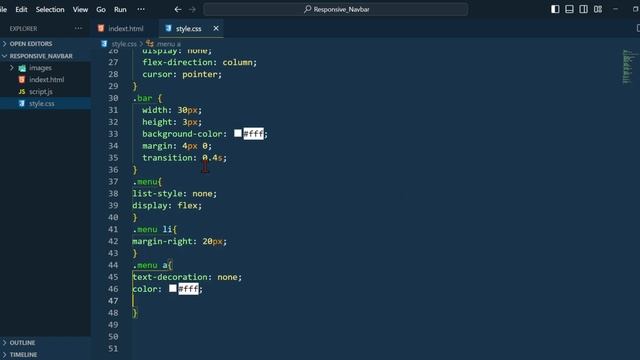Viewport: 640px width, 360px height.
Task: Click the EXPLORER panel title
Action: click(x=23, y=29)
